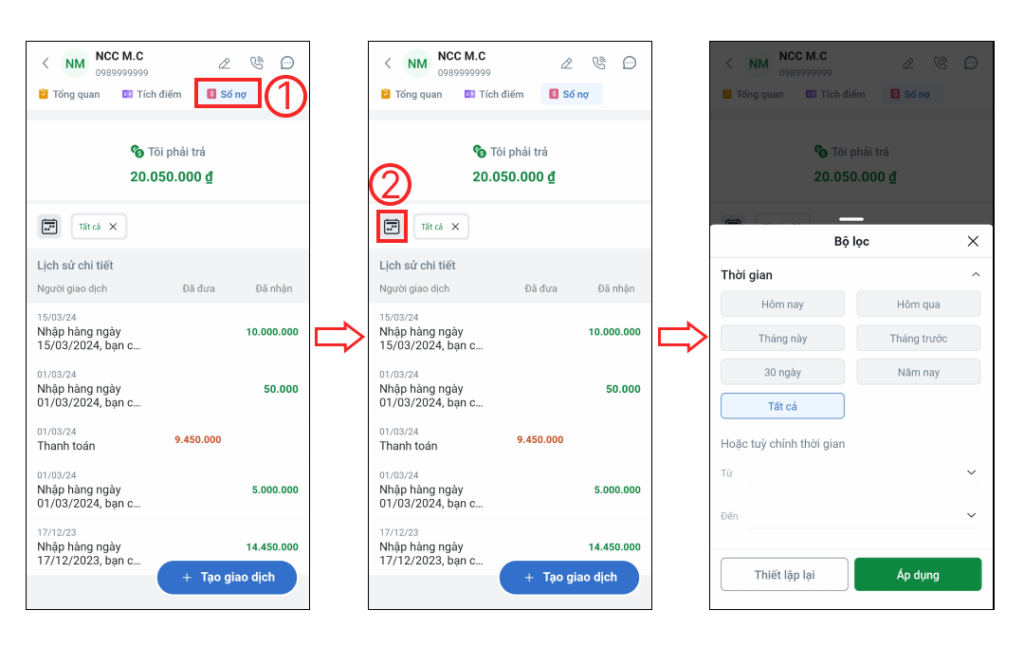Collapse the 'Thời gian' section
This screenshot has width=1024, height=647.
coord(976,275)
